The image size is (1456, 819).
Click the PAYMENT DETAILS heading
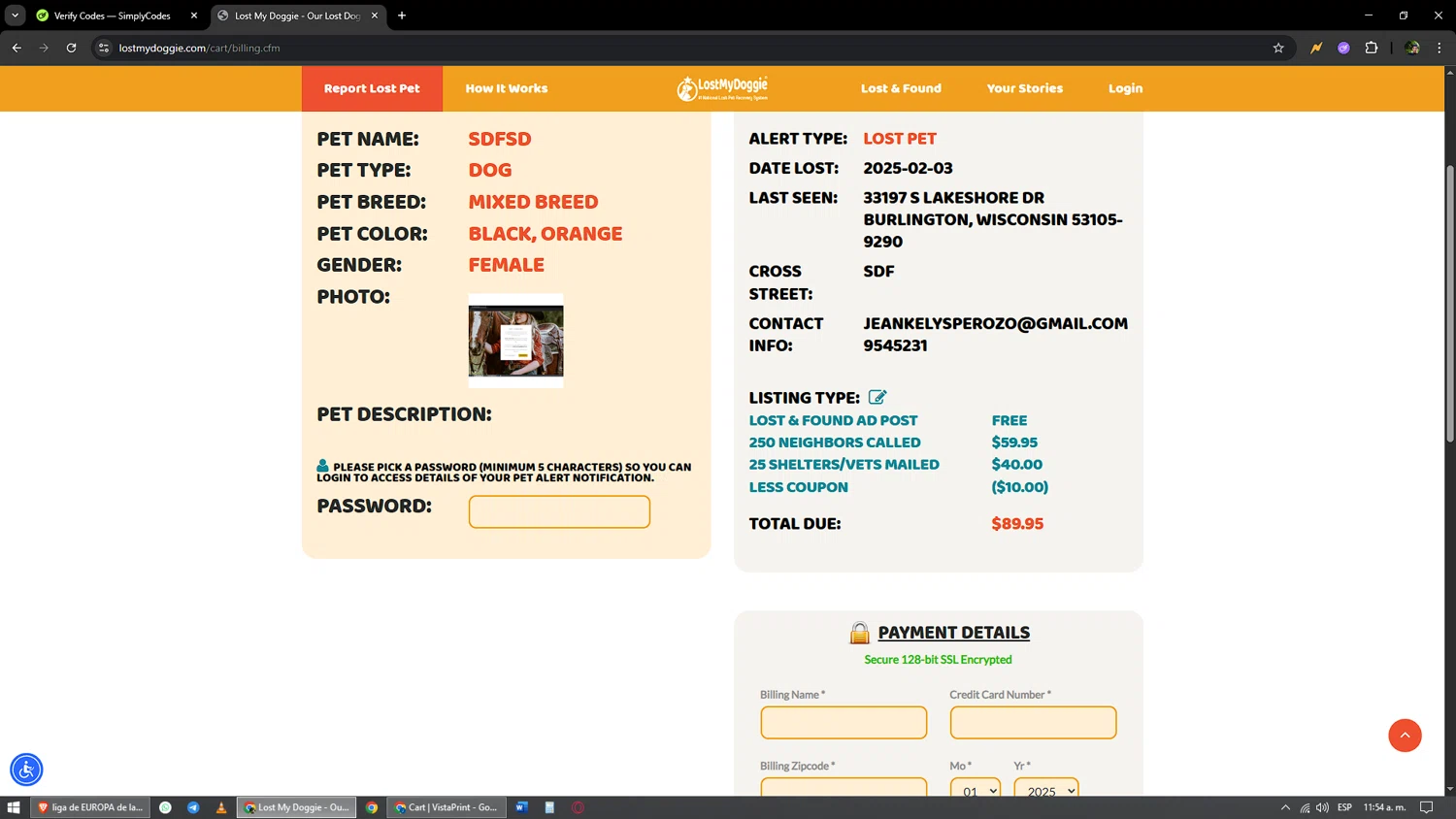(x=954, y=633)
